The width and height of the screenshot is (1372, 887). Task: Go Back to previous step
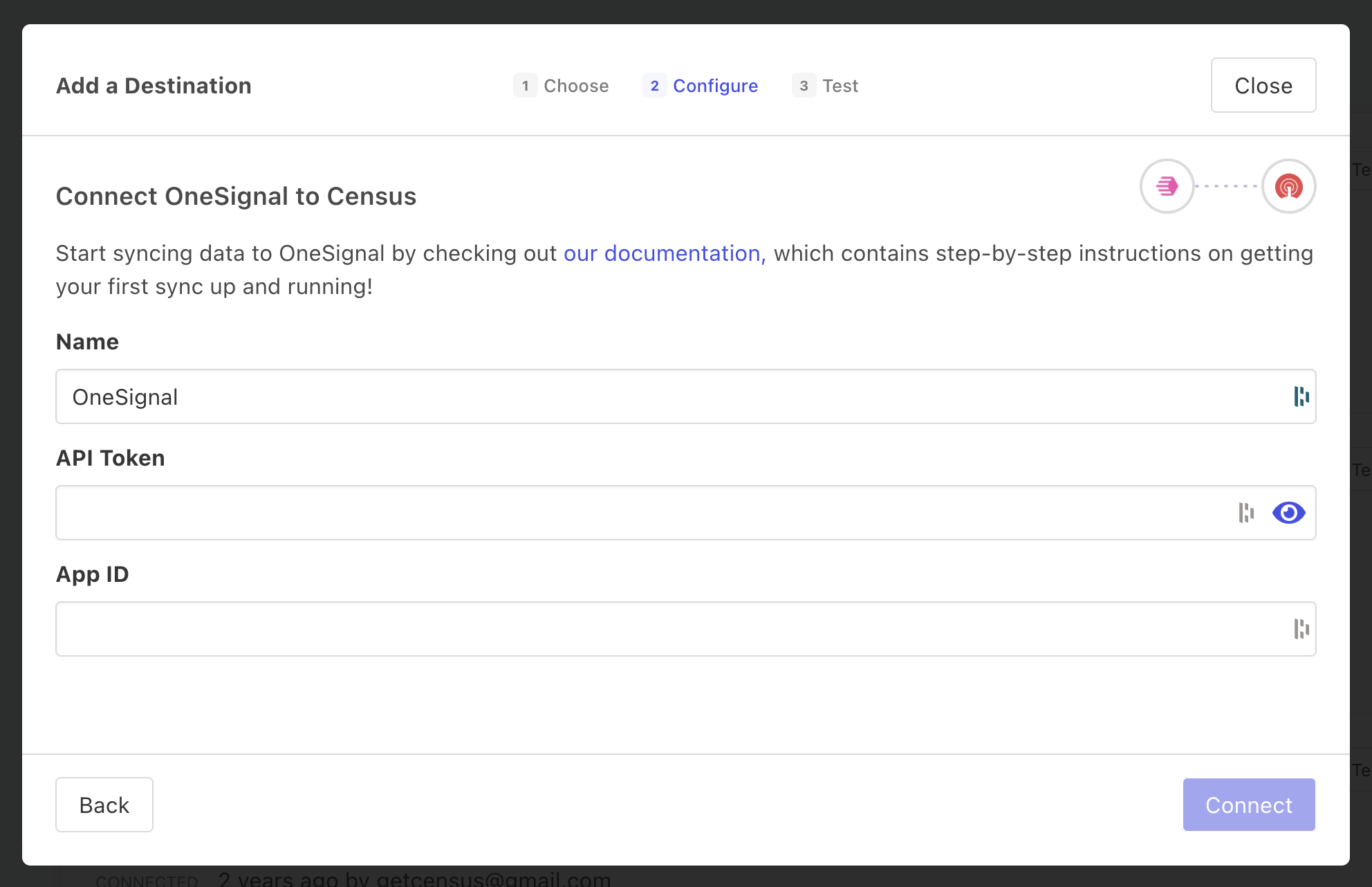104,805
